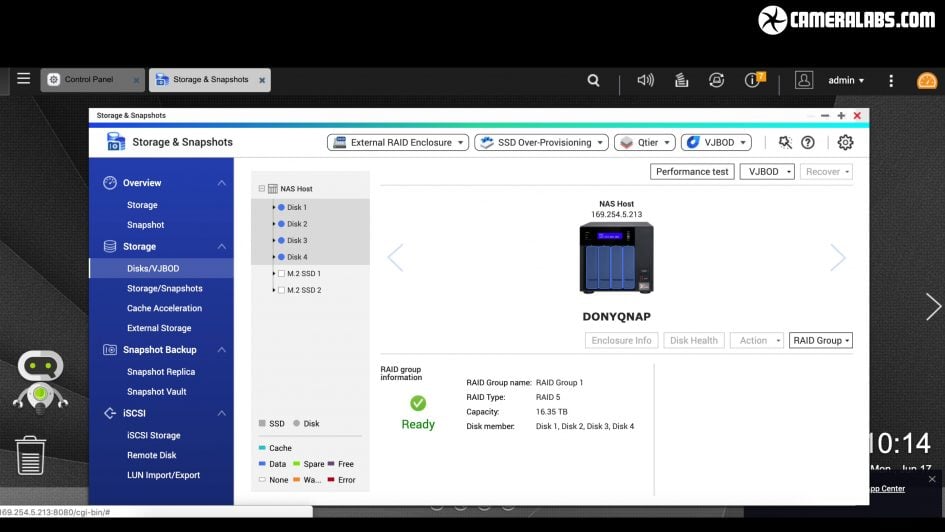Open the help question mark icon
Viewport: 945px width, 532px height.
(x=808, y=142)
